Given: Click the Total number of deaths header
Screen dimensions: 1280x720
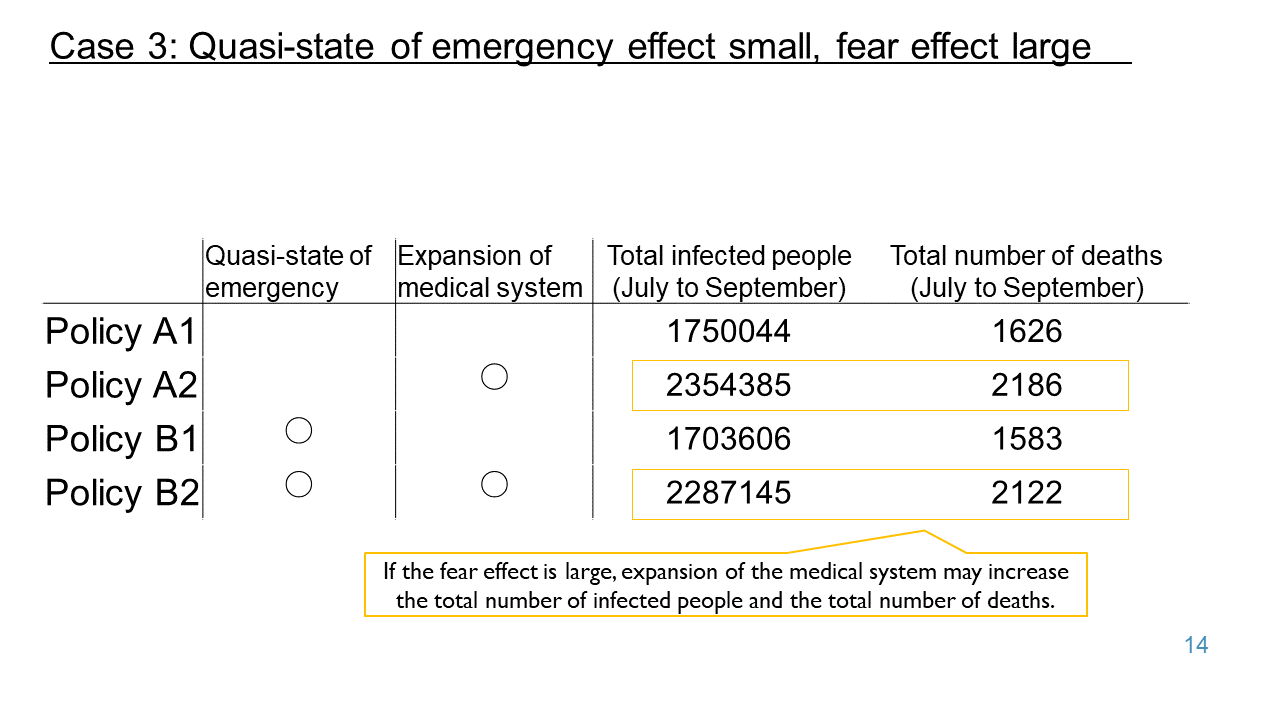Looking at the screenshot, I should [x=1026, y=272].
